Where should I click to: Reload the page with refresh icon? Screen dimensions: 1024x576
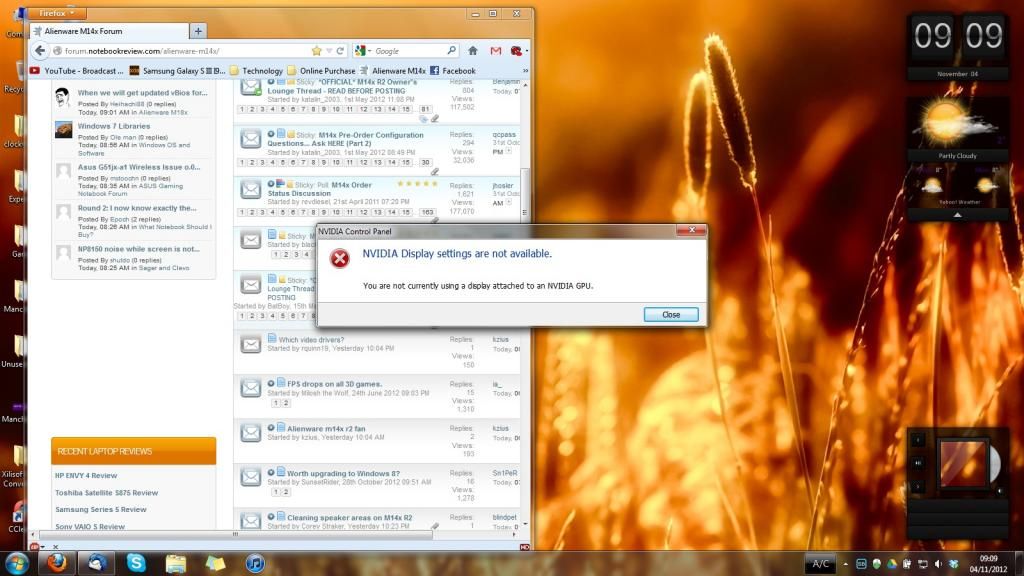tap(340, 50)
